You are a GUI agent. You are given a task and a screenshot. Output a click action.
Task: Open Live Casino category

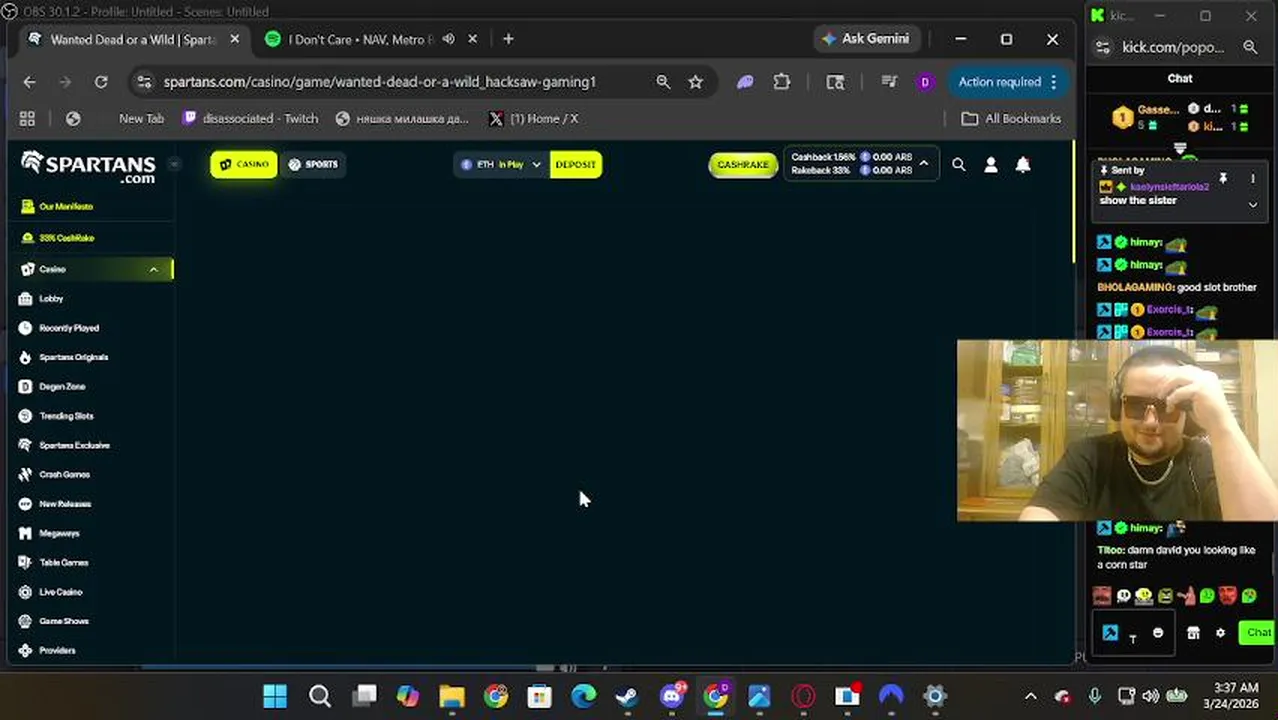click(x=60, y=592)
